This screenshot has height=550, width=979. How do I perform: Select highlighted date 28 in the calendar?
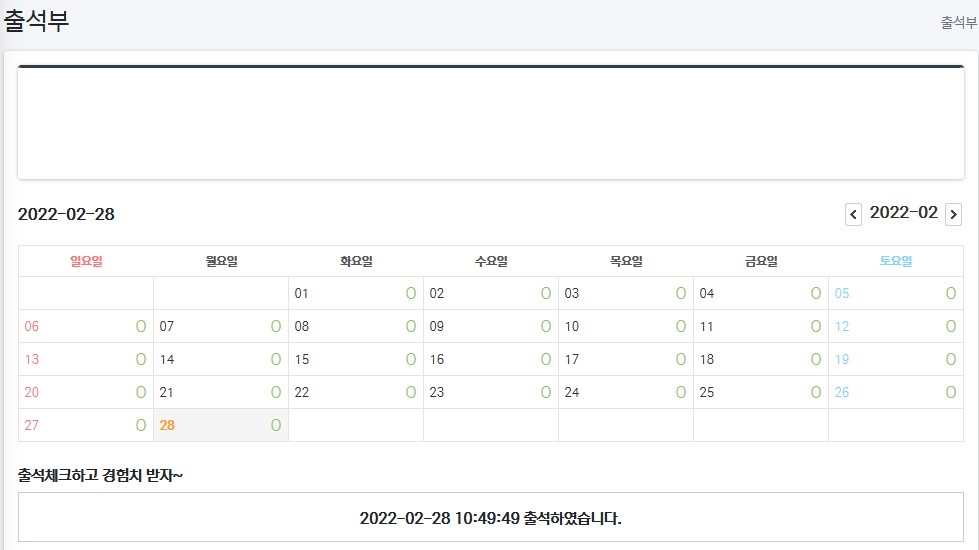click(x=167, y=425)
